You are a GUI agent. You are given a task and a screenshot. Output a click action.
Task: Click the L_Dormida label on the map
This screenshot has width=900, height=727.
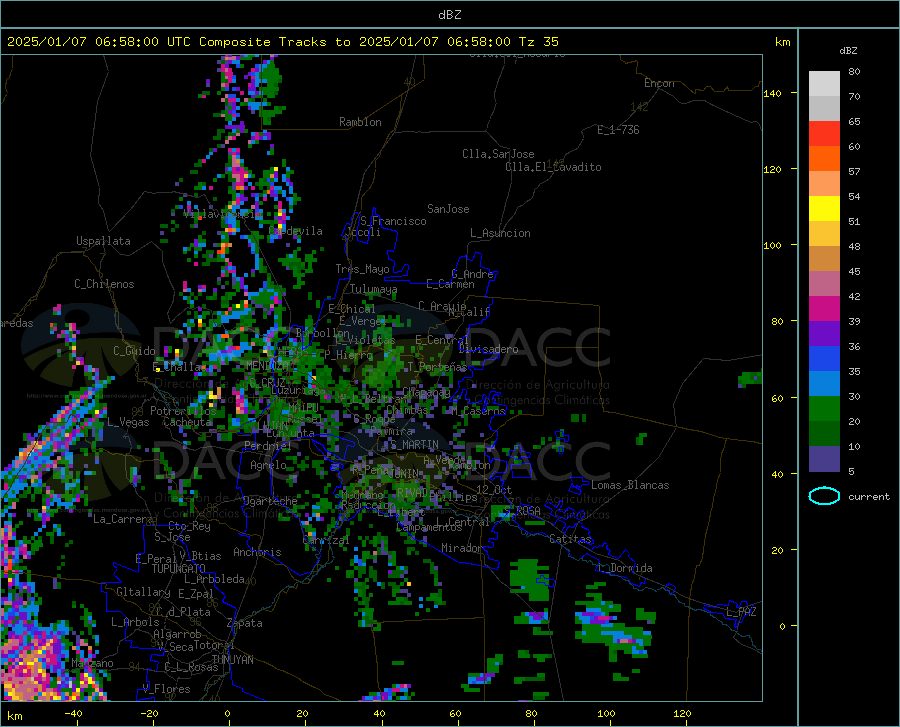624,568
